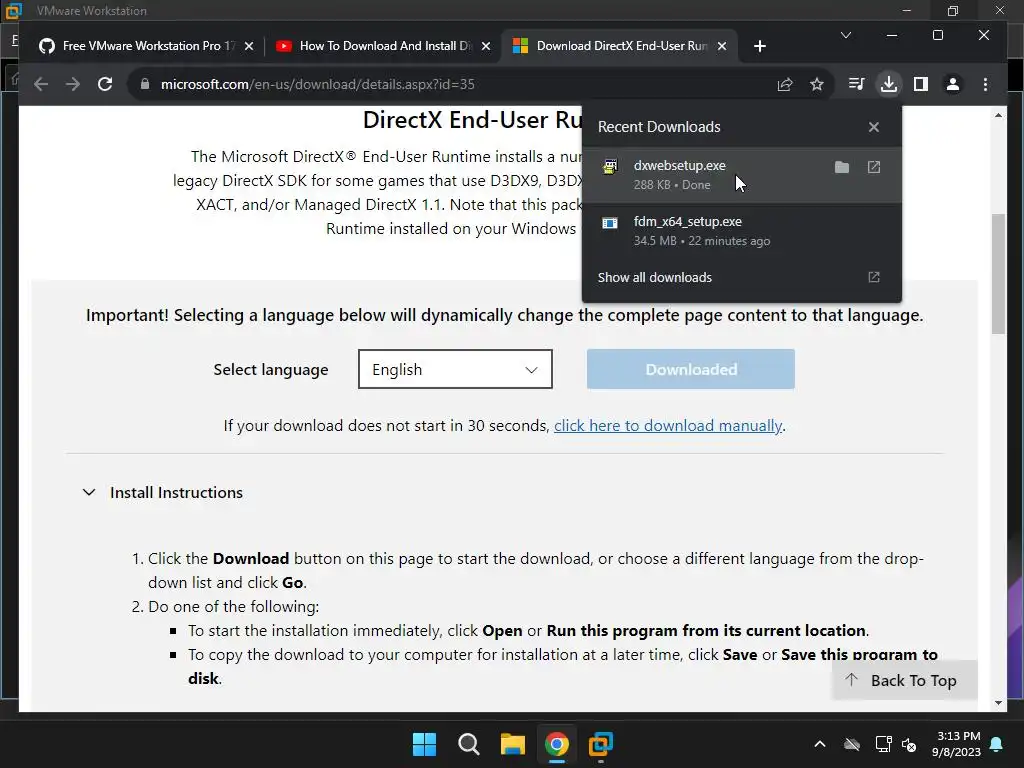Open File Explorer from taskbar

pos(513,744)
